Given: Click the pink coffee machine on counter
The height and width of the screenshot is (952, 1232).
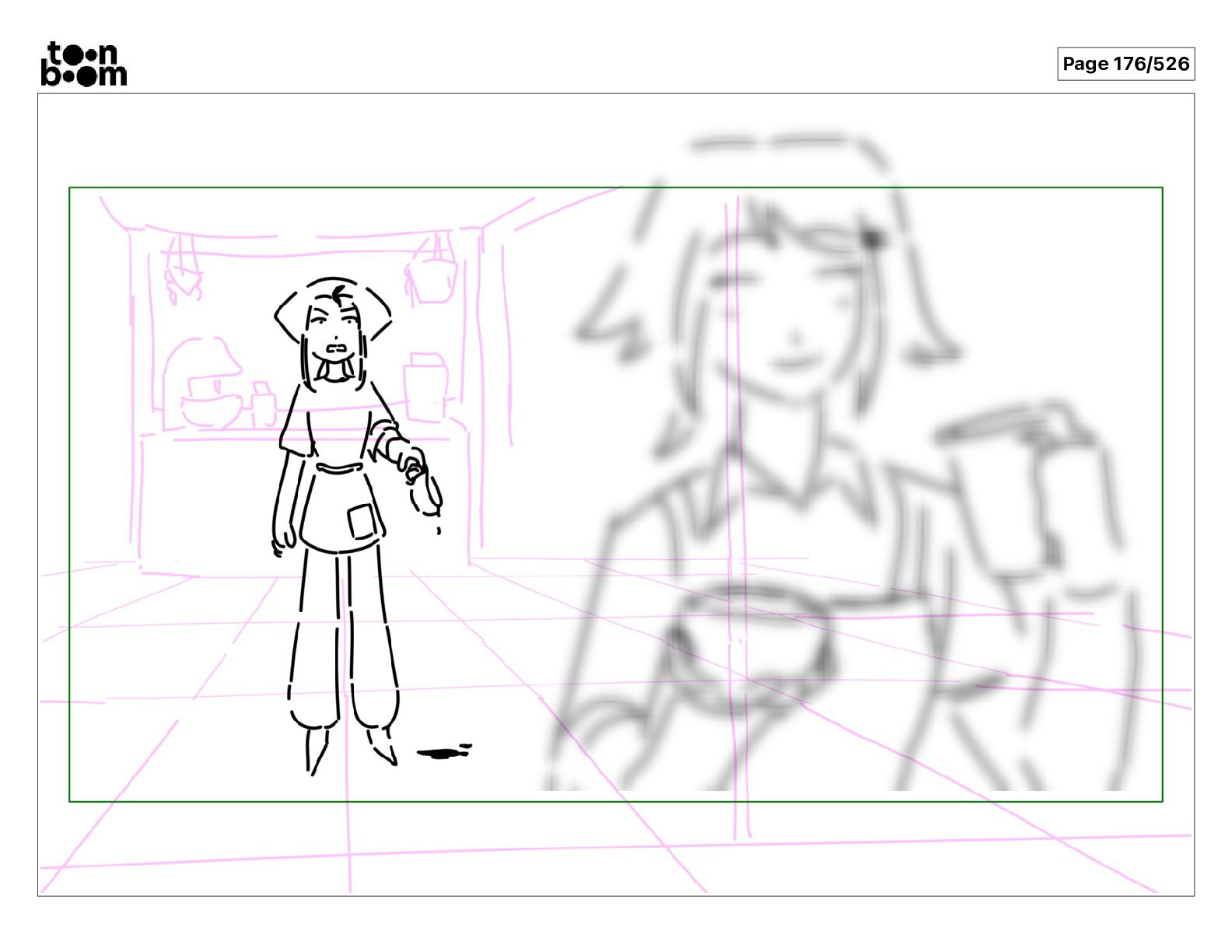Looking at the screenshot, I should (x=204, y=383).
